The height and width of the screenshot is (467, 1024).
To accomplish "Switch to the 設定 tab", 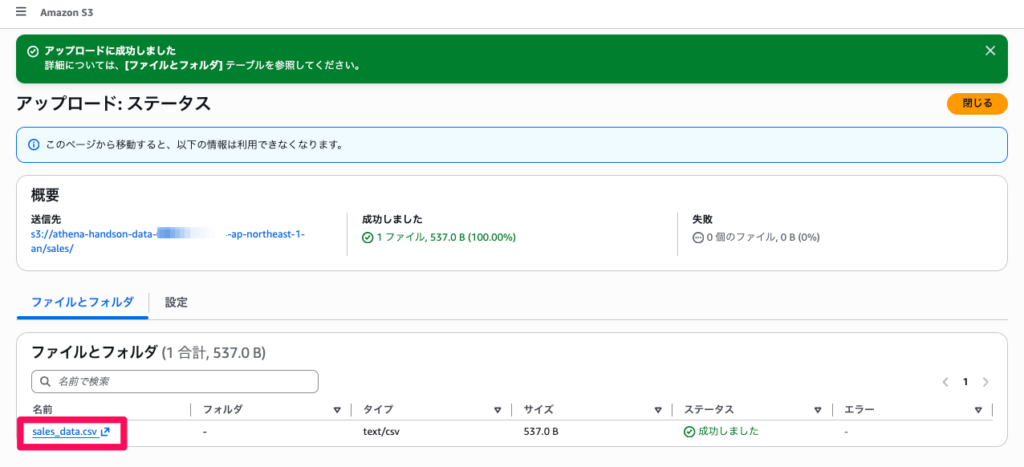I will pos(176,302).
